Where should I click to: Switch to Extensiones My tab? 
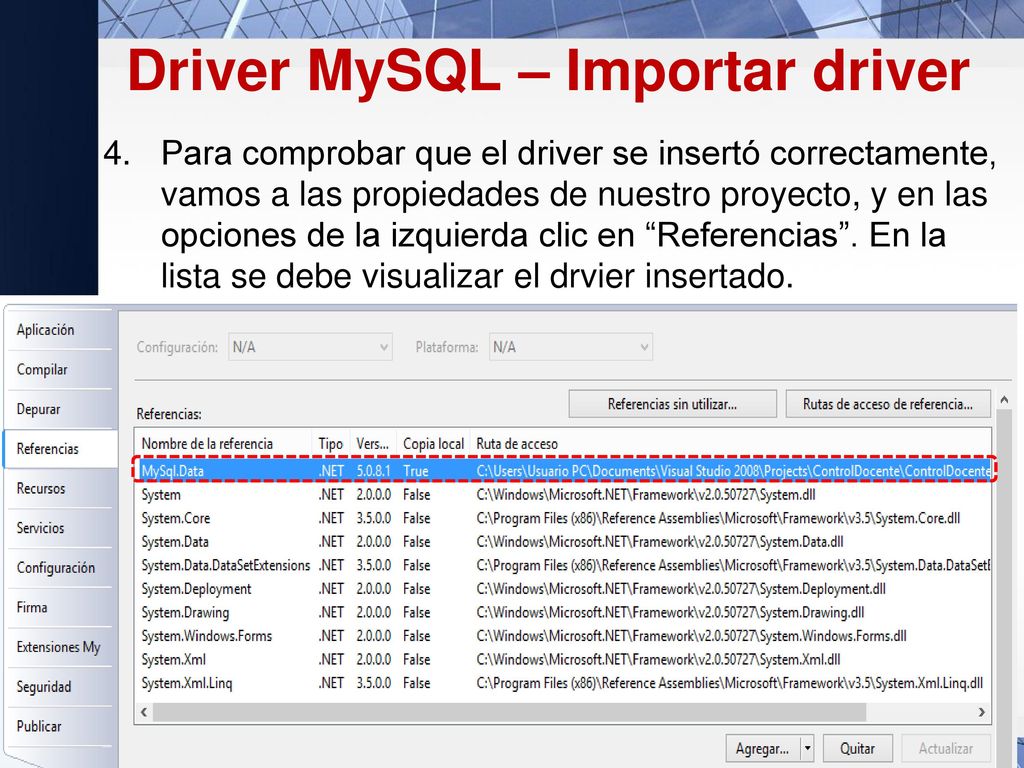coord(59,647)
